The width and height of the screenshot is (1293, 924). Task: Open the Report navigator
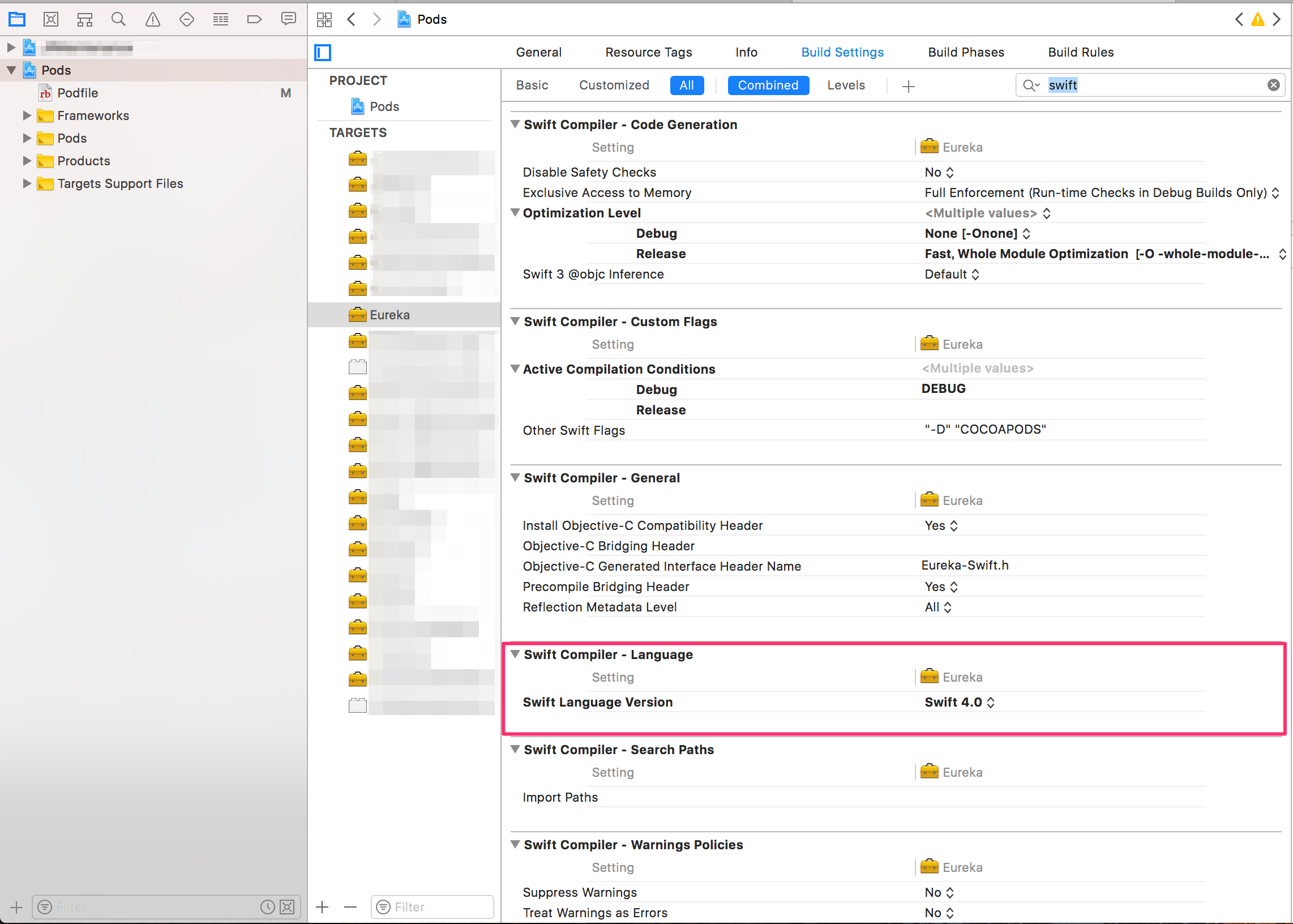point(289,19)
